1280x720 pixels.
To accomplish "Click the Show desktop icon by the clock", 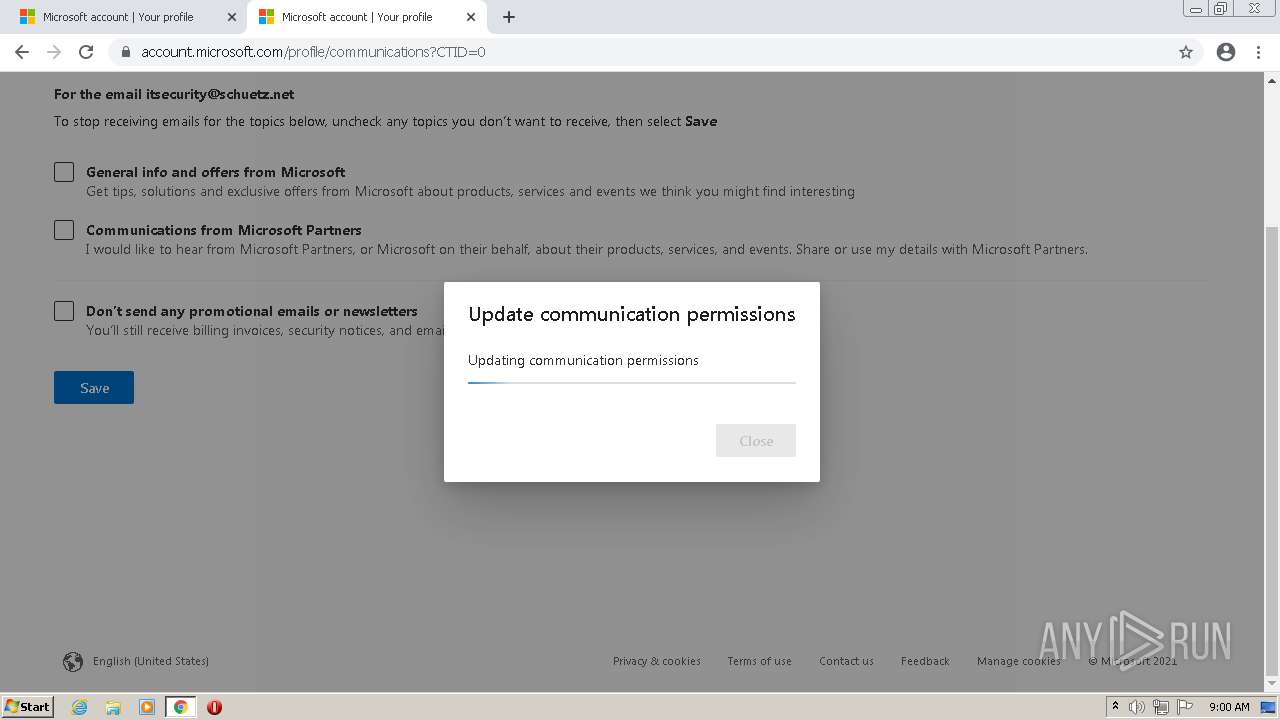I will tap(1268, 707).
